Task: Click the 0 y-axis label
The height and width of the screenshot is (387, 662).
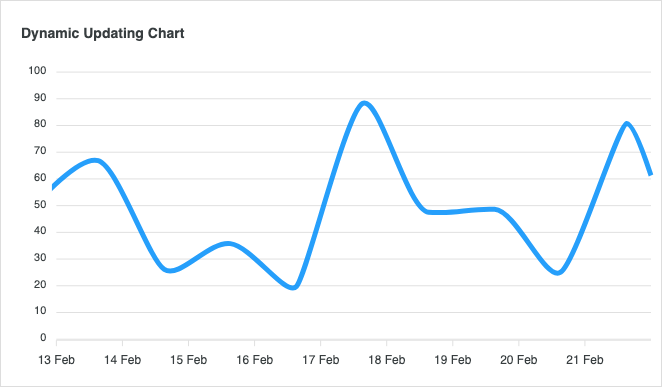Action: click(x=43, y=338)
